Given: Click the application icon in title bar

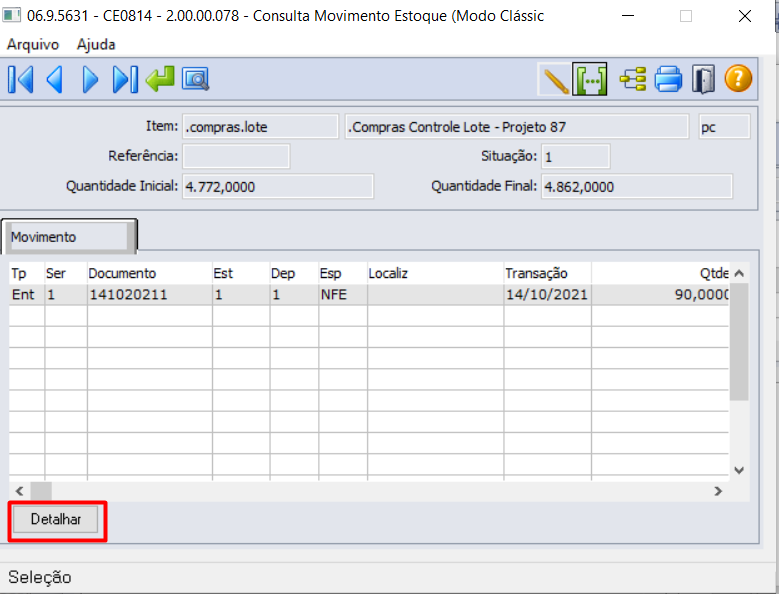Looking at the screenshot, I should click(x=11, y=15).
